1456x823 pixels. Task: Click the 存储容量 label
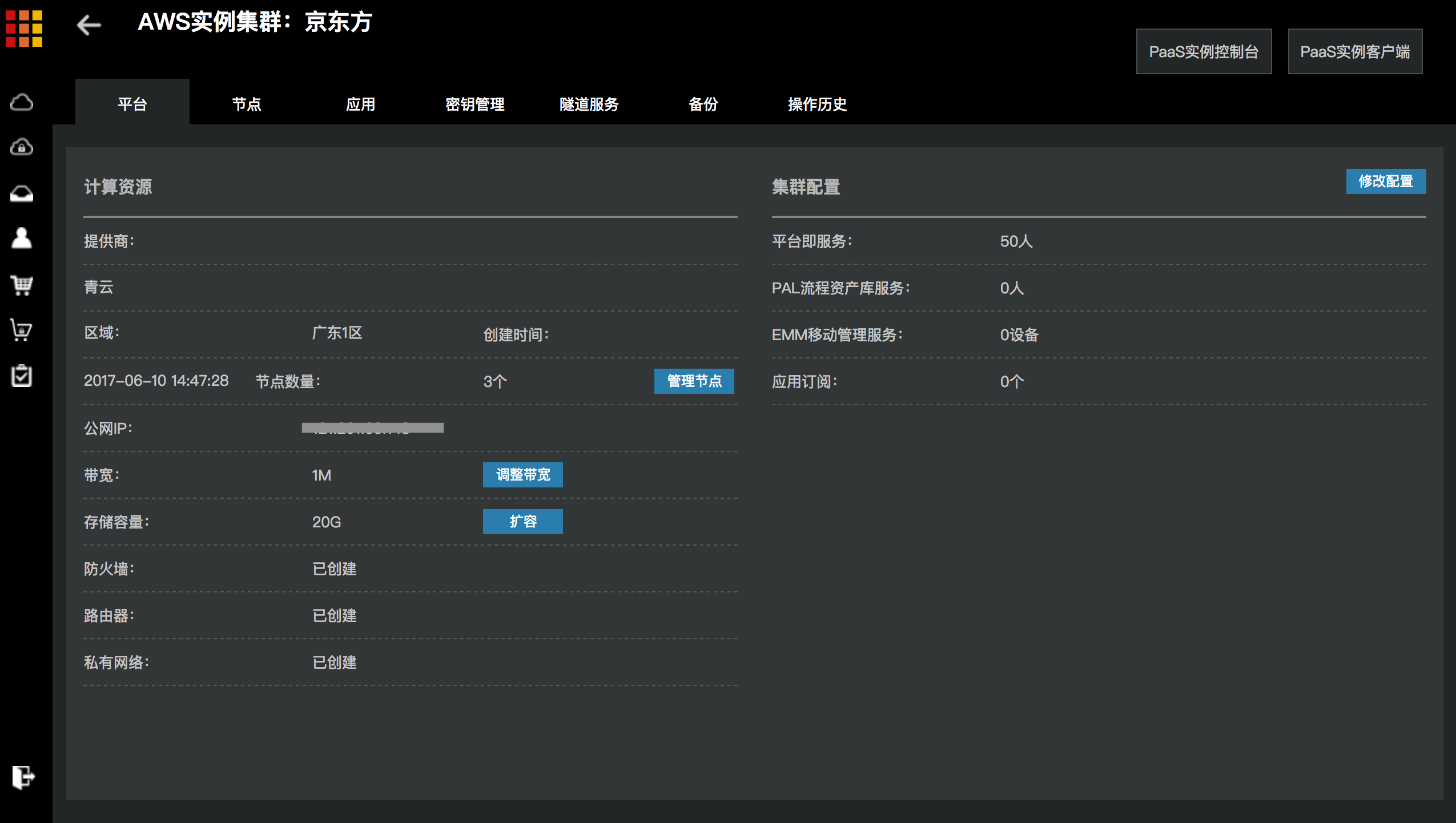pos(116,522)
